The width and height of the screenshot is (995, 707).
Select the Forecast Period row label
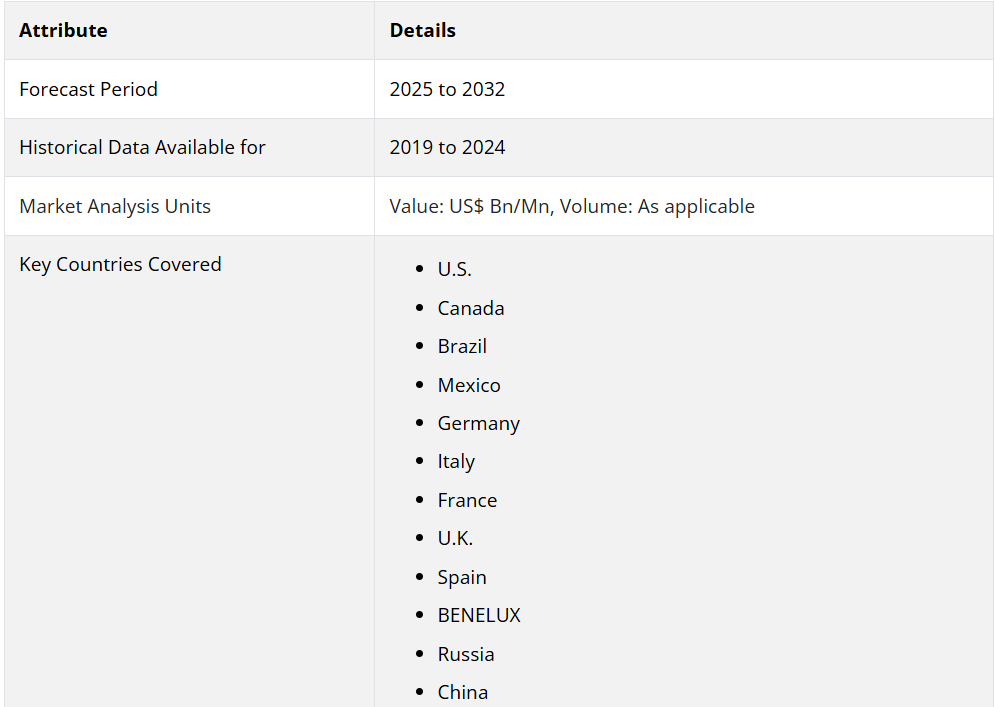click(x=88, y=89)
